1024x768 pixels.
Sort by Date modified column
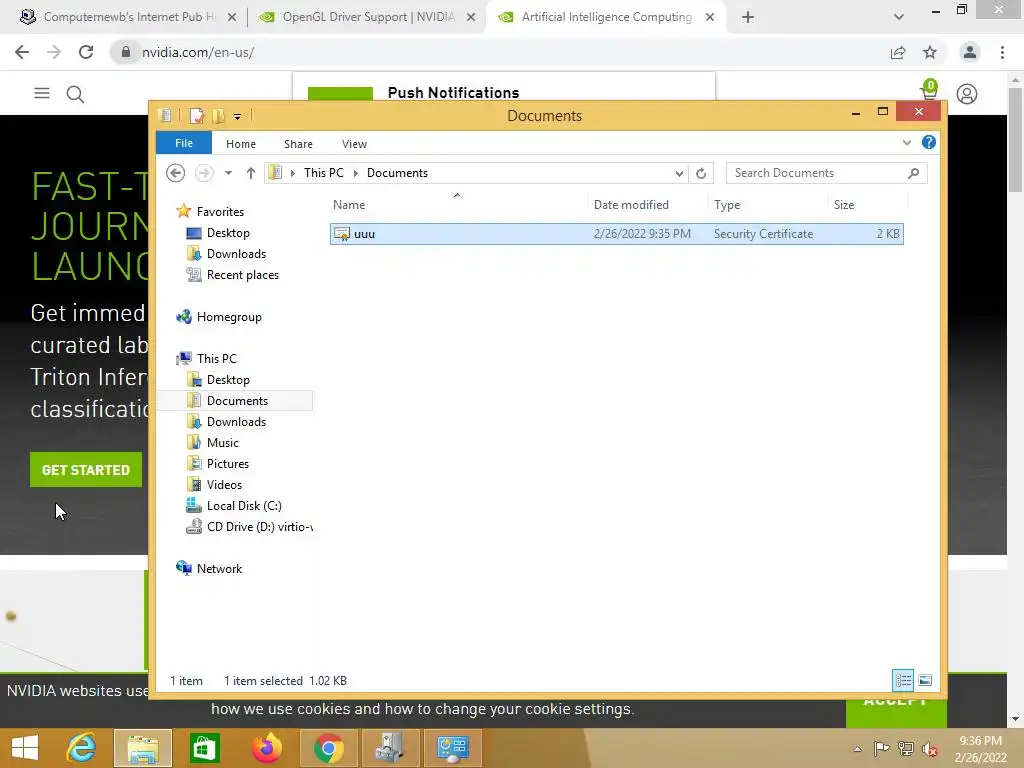(x=631, y=205)
